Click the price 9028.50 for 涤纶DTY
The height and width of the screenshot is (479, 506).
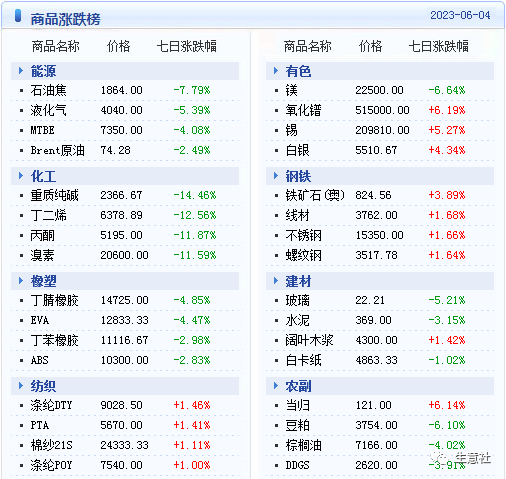(x=121, y=405)
